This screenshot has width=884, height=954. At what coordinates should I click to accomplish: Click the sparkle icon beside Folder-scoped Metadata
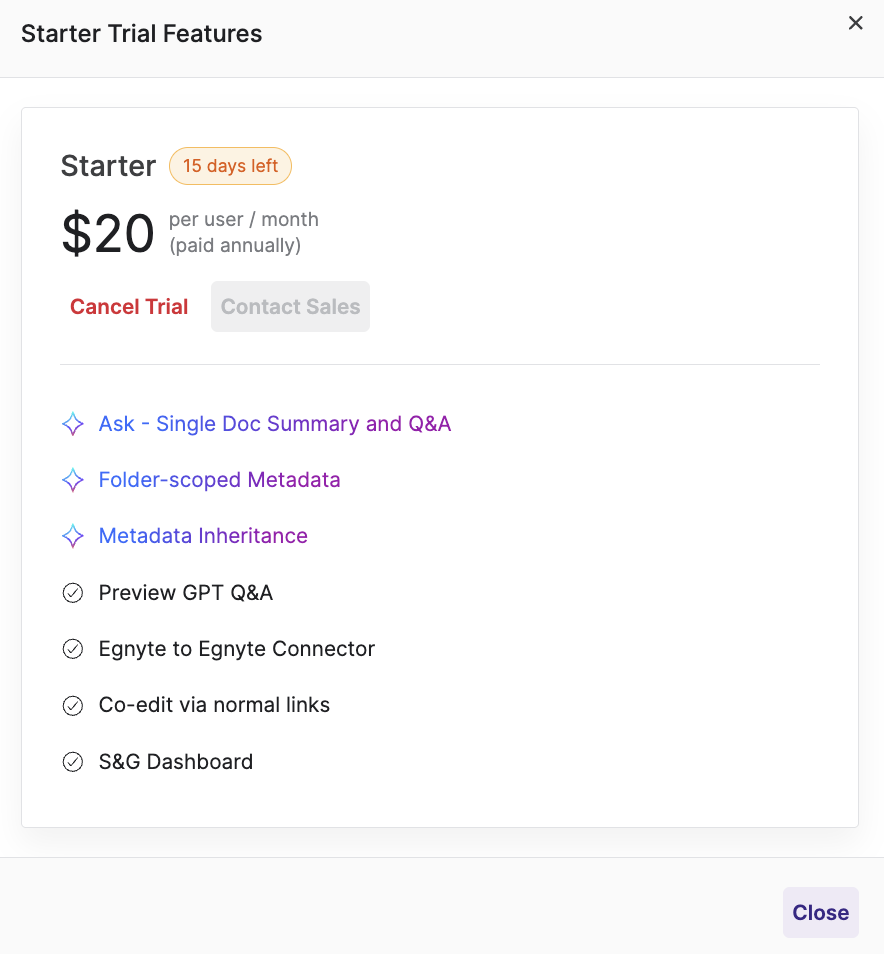[72, 480]
